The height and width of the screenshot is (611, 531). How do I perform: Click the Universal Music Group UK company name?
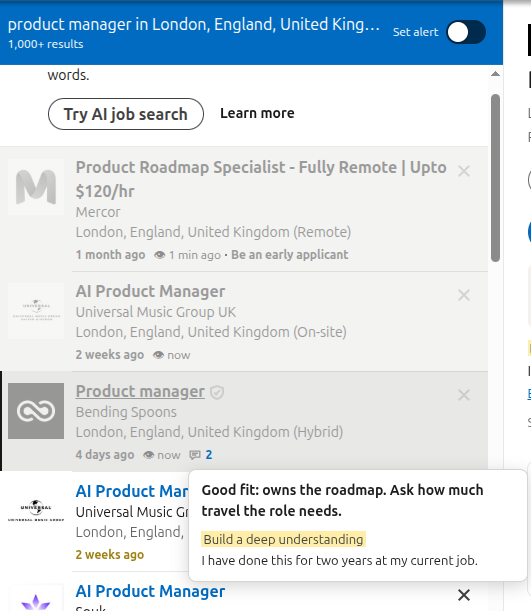pyautogui.click(x=156, y=312)
